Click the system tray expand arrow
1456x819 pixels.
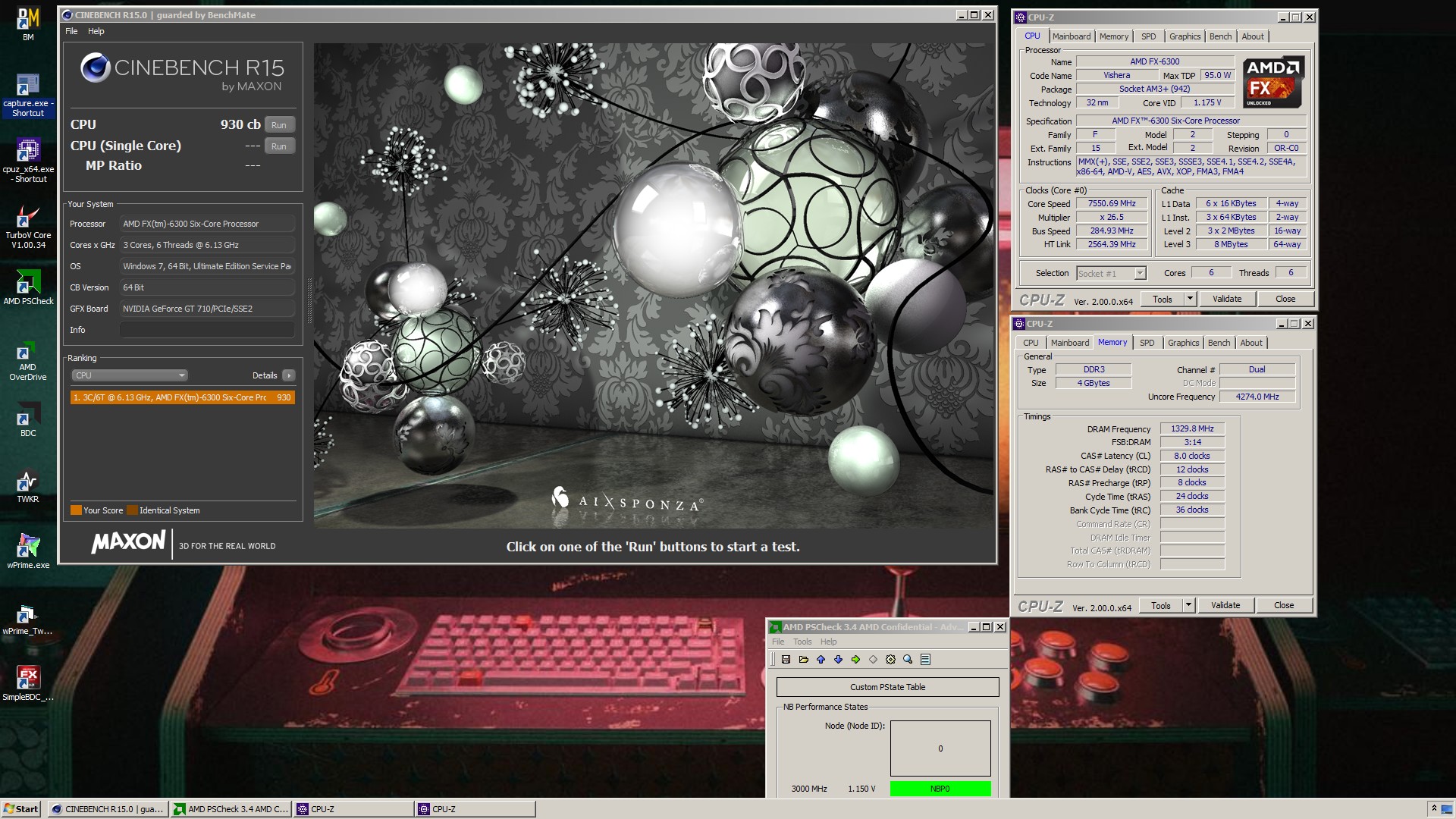pos(1433,808)
